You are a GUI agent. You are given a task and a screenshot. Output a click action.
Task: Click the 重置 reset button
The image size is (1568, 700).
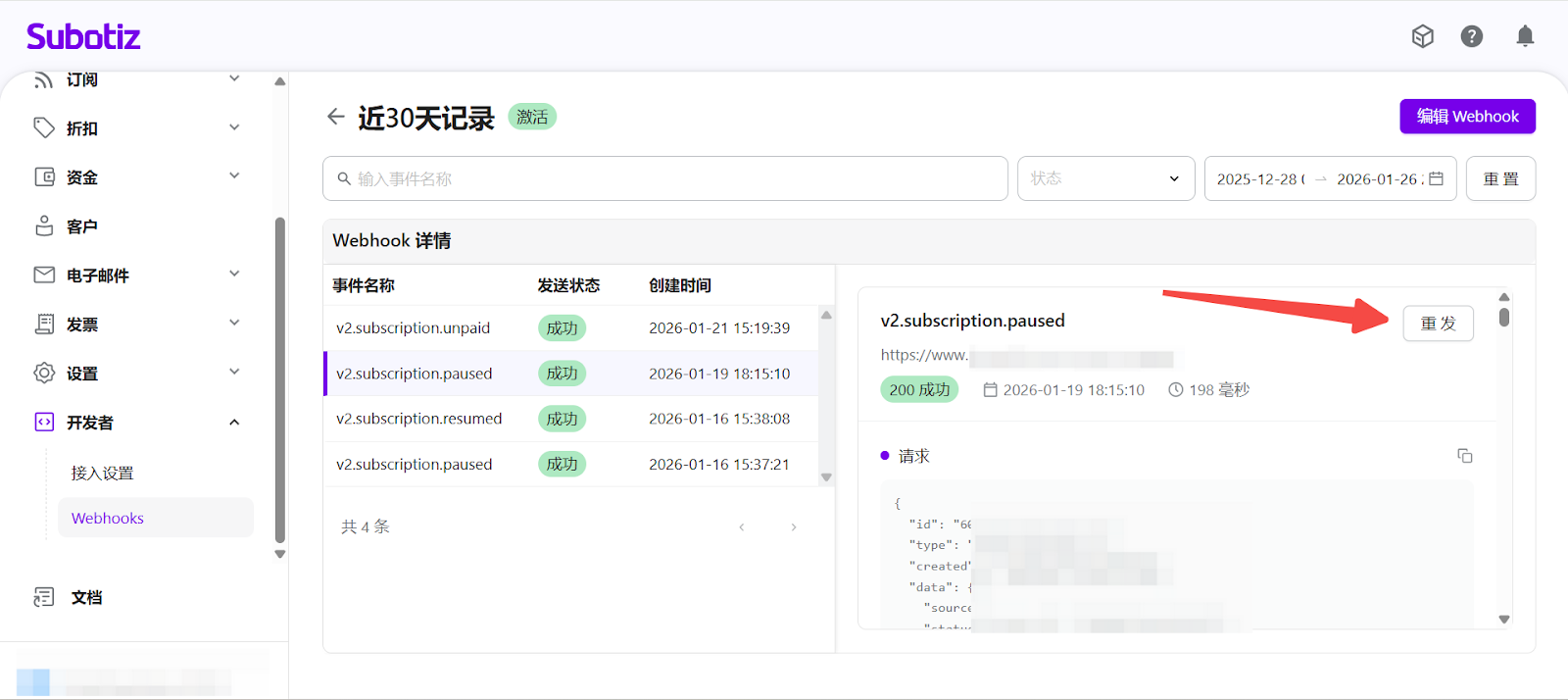pyautogui.click(x=1500, y=178)
